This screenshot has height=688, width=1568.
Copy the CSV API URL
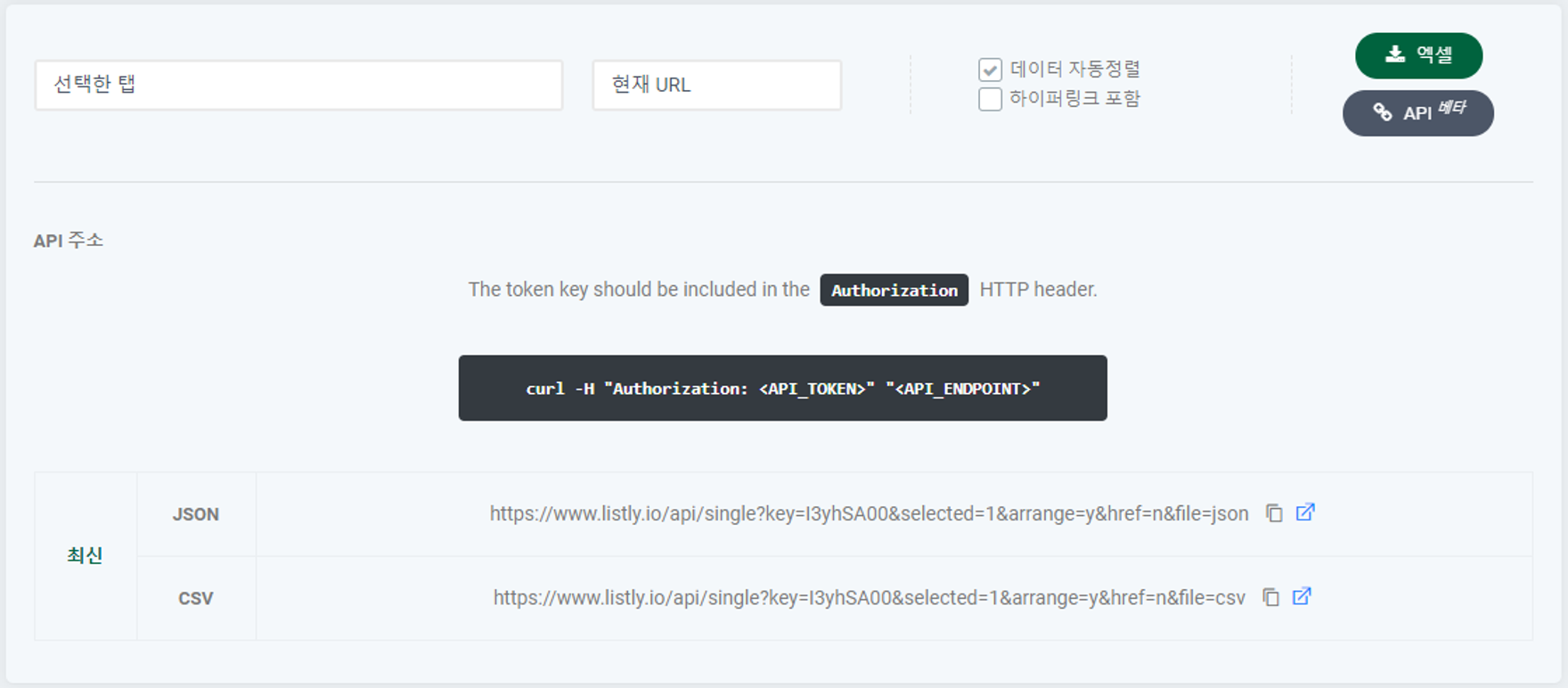(x=1270, y=597)
